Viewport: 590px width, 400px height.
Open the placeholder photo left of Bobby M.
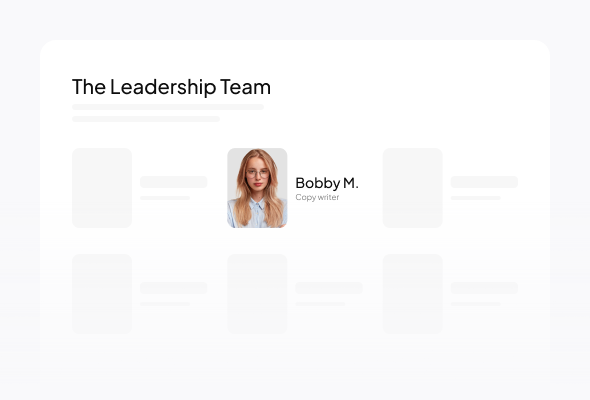click(x=102, y=188)
